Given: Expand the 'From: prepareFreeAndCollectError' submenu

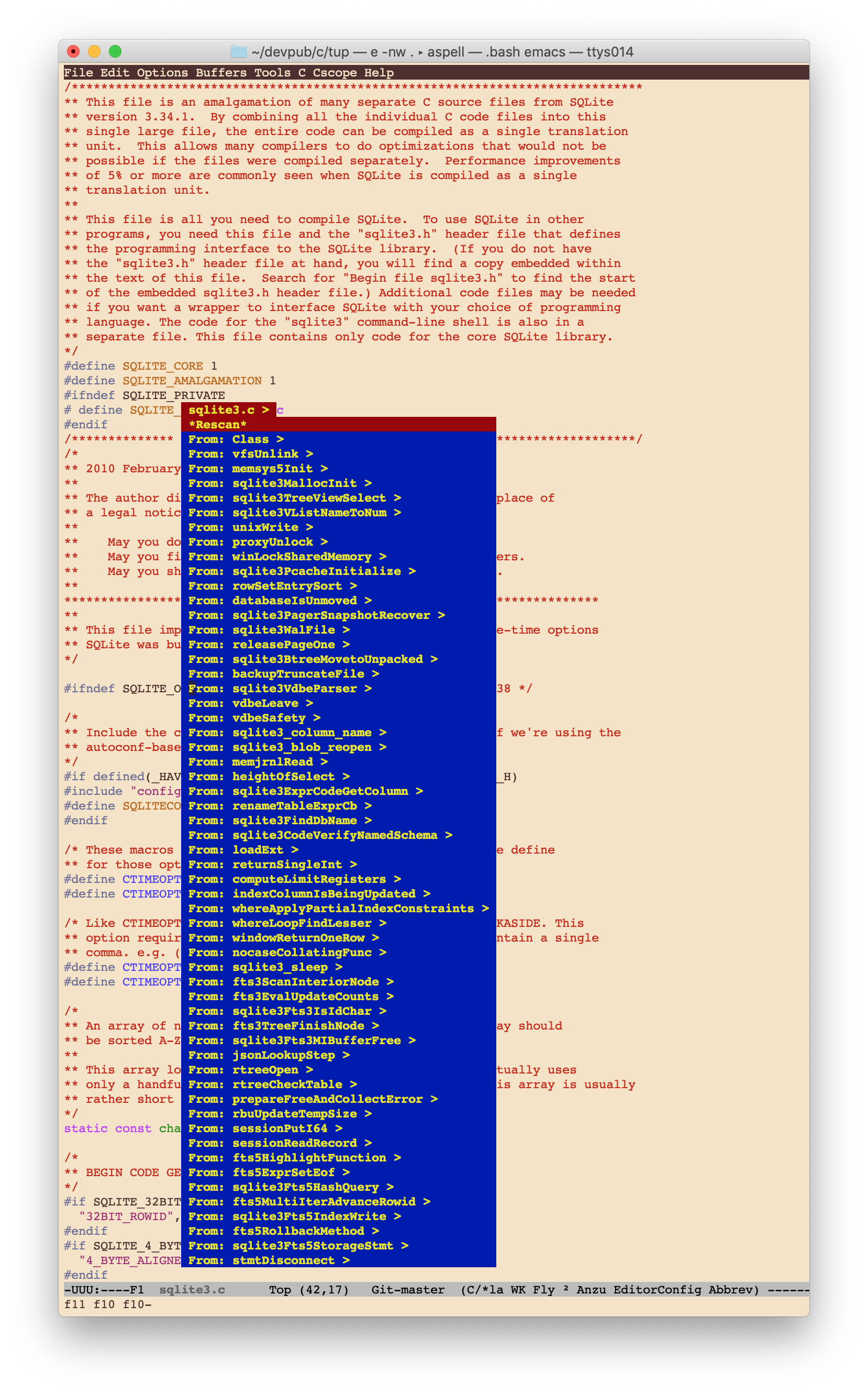Looking at the screenshot, I should click(339, 1099).
